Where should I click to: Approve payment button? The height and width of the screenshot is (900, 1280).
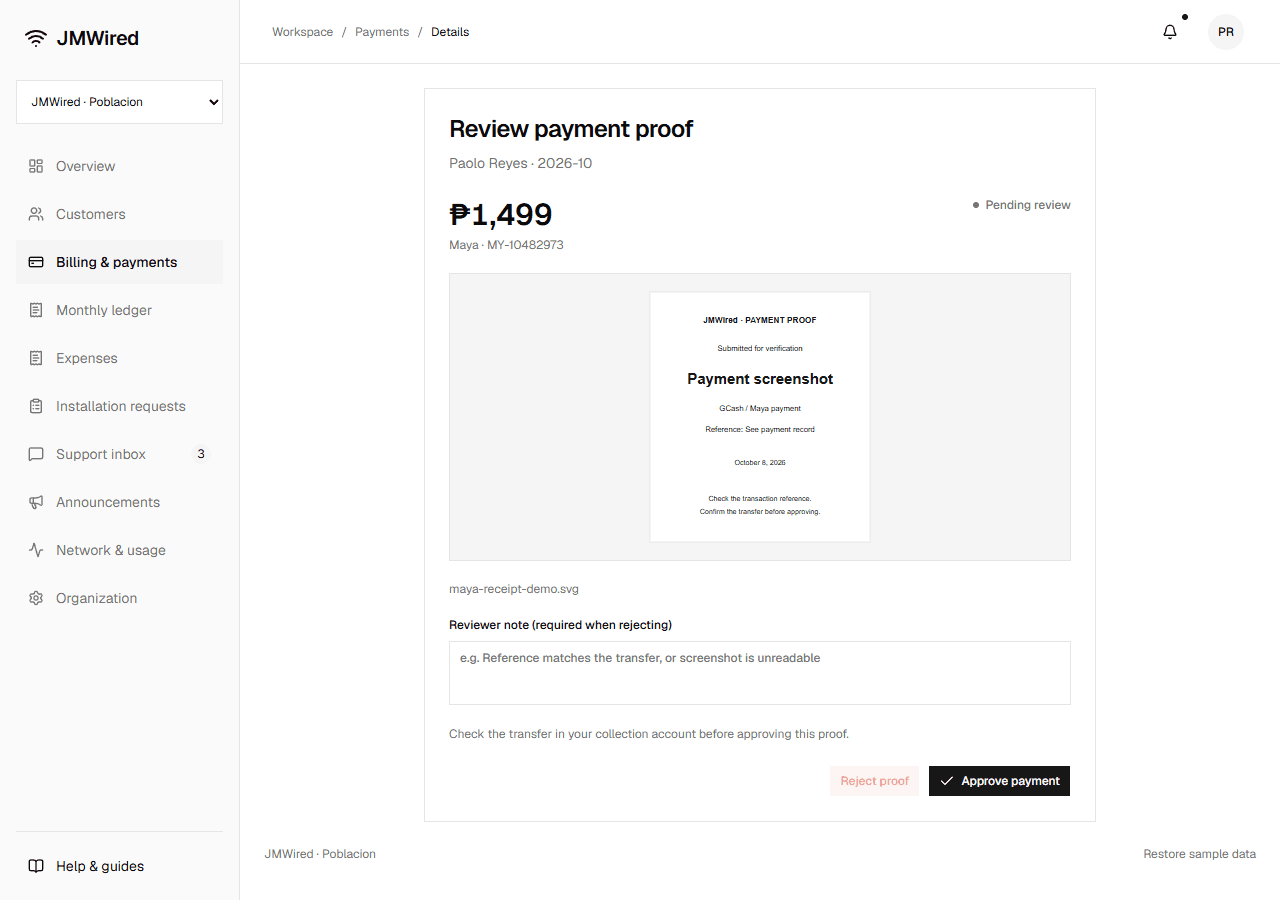click(x=999, y=781)
